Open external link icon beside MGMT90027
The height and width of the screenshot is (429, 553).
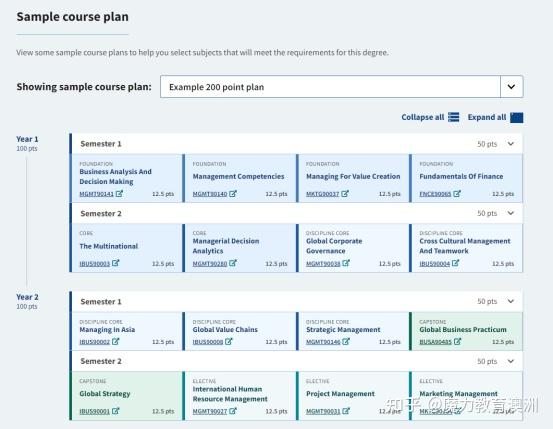point(233,411)
